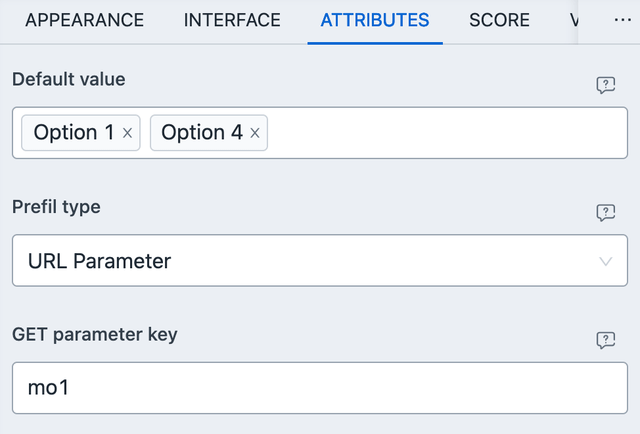Click the Prefil type chevron arrow
The image size is (640, 434).
pyautogui.click(x=605, y=262)
